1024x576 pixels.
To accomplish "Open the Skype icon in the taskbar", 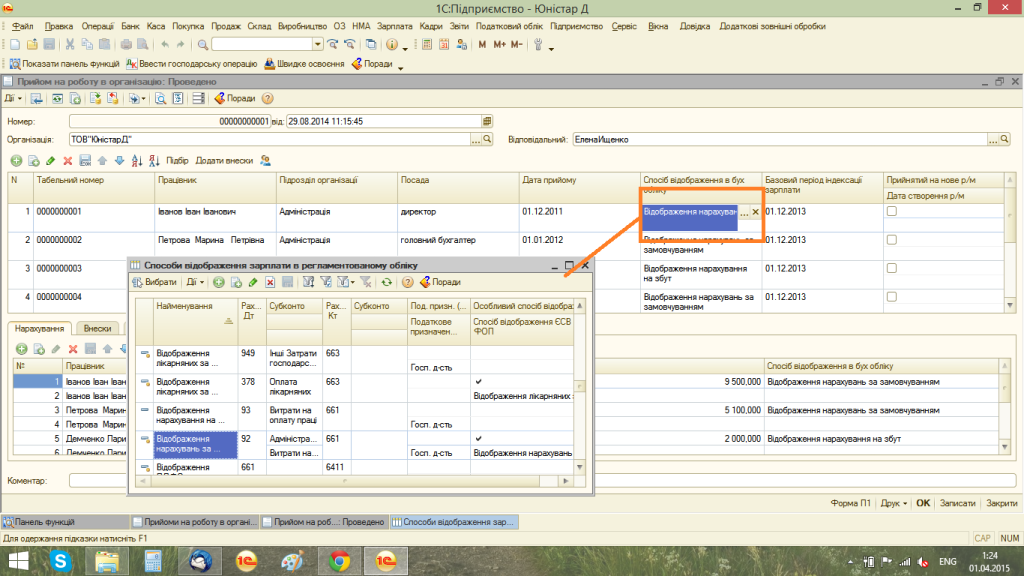I will click(x=60, y=561).
